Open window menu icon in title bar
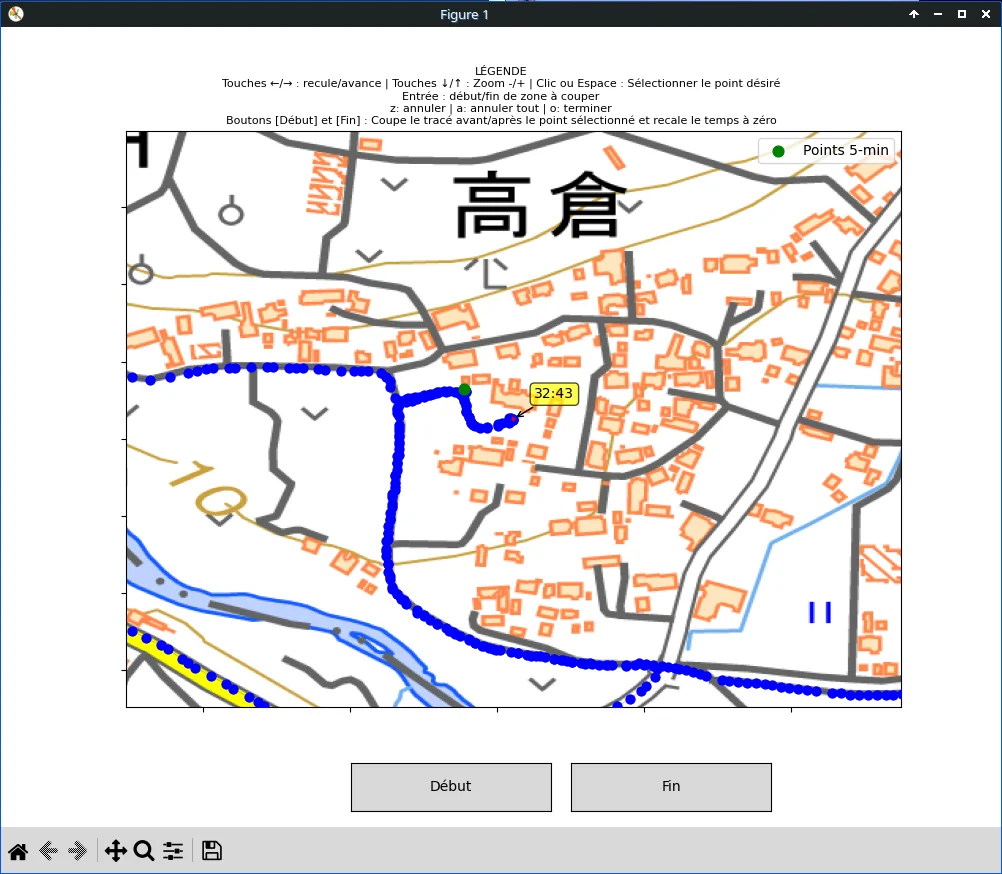Image resolution: width=1002 pixels, height=874 pixels. (x=15, y=14)
